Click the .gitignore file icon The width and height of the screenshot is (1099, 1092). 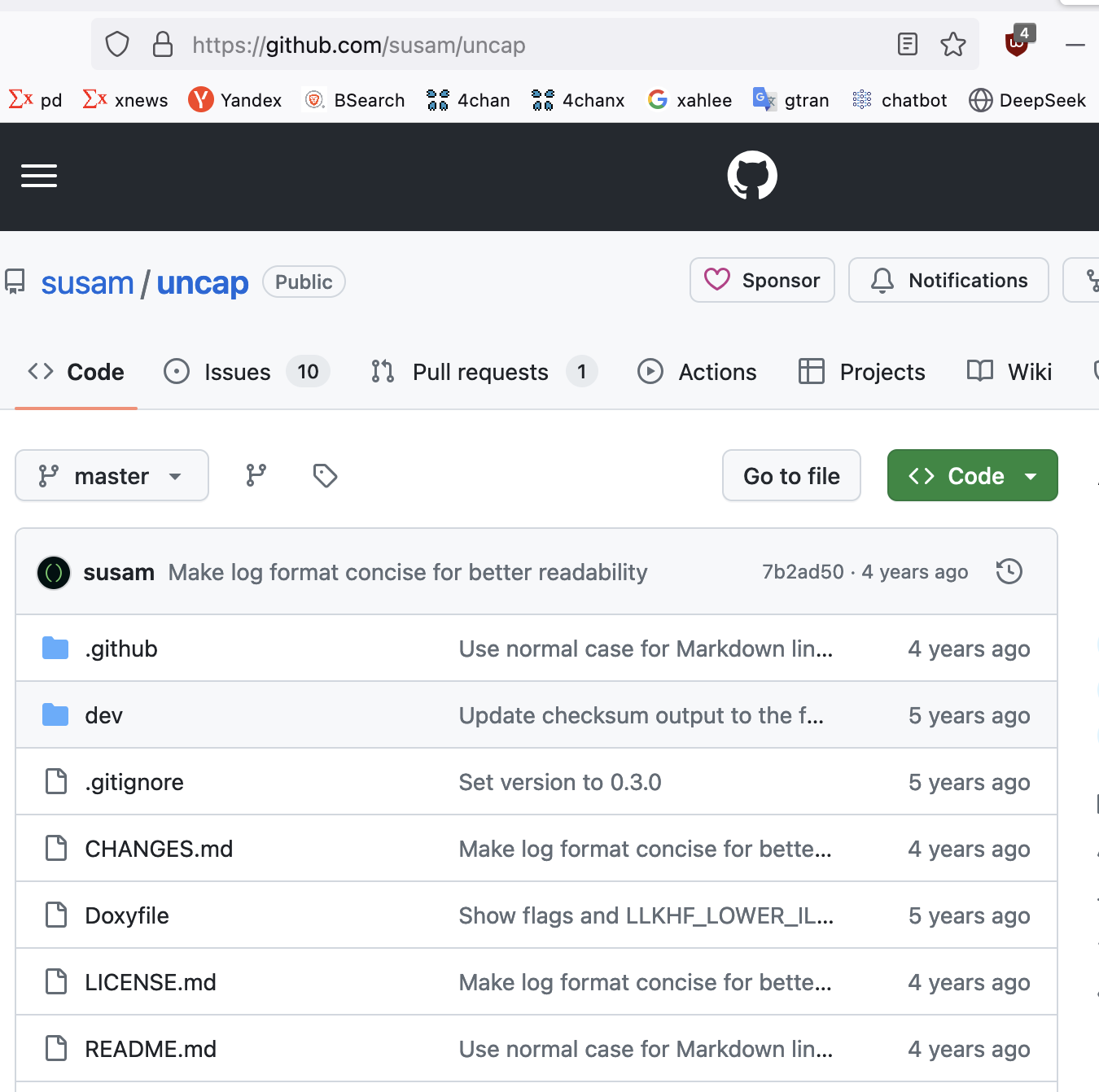click(x=56, y=781)
